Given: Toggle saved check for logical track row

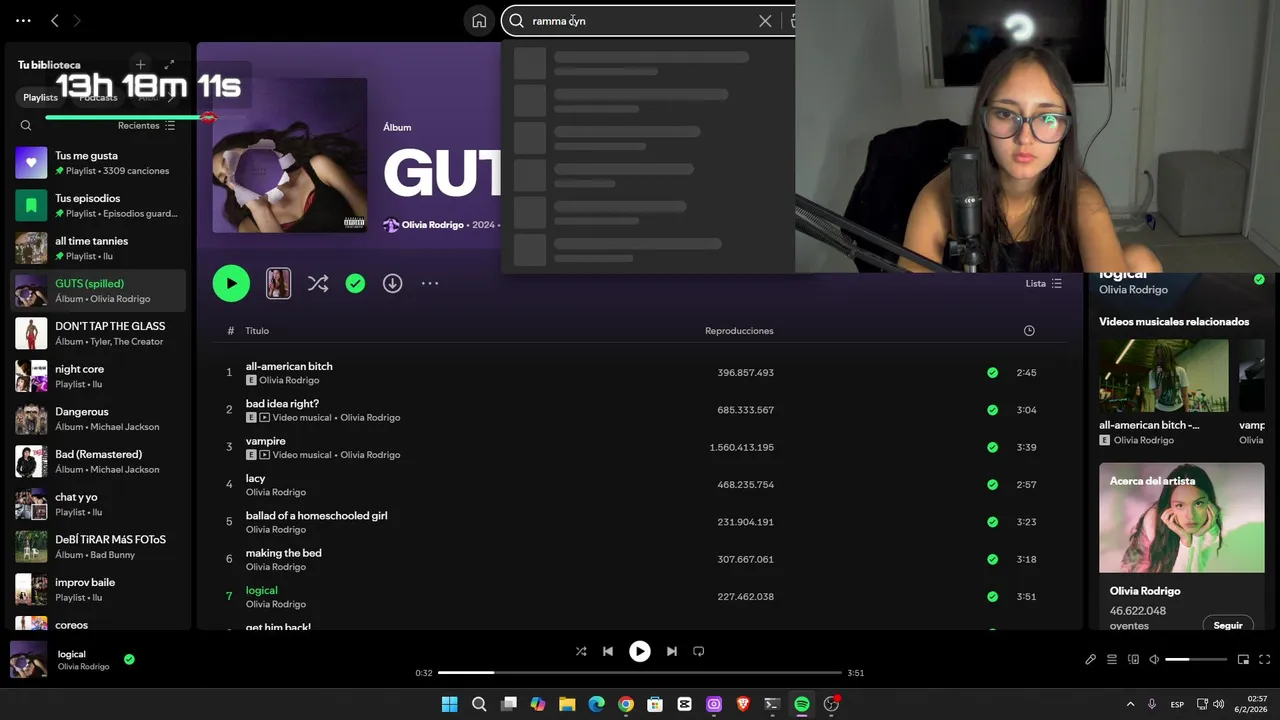Looking at the screenshot, I should pos(992,596).
